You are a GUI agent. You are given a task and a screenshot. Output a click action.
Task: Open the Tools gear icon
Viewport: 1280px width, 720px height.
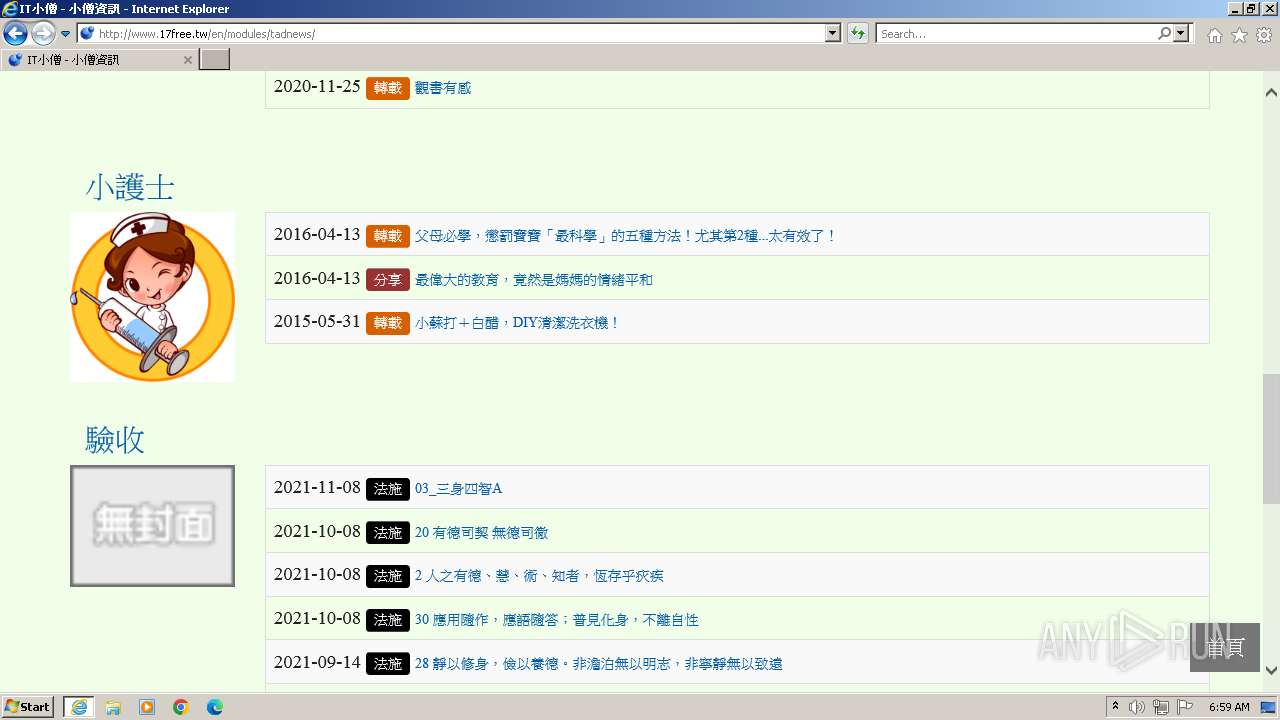point(1264,35)
